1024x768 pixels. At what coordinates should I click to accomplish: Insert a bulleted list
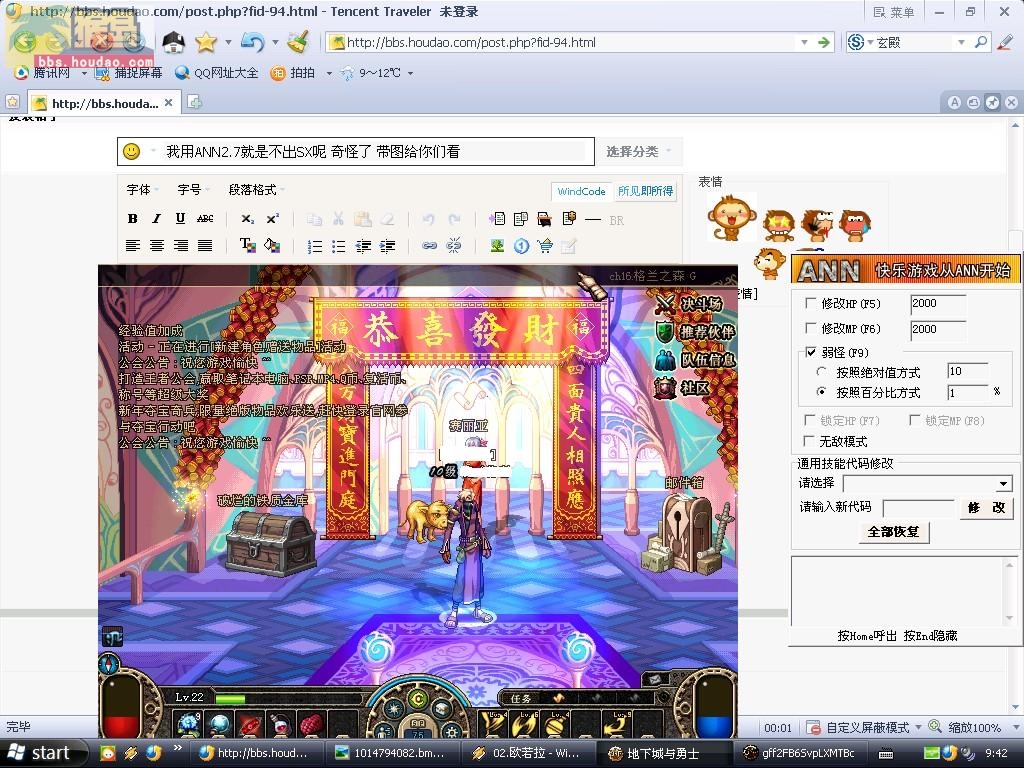338,246
